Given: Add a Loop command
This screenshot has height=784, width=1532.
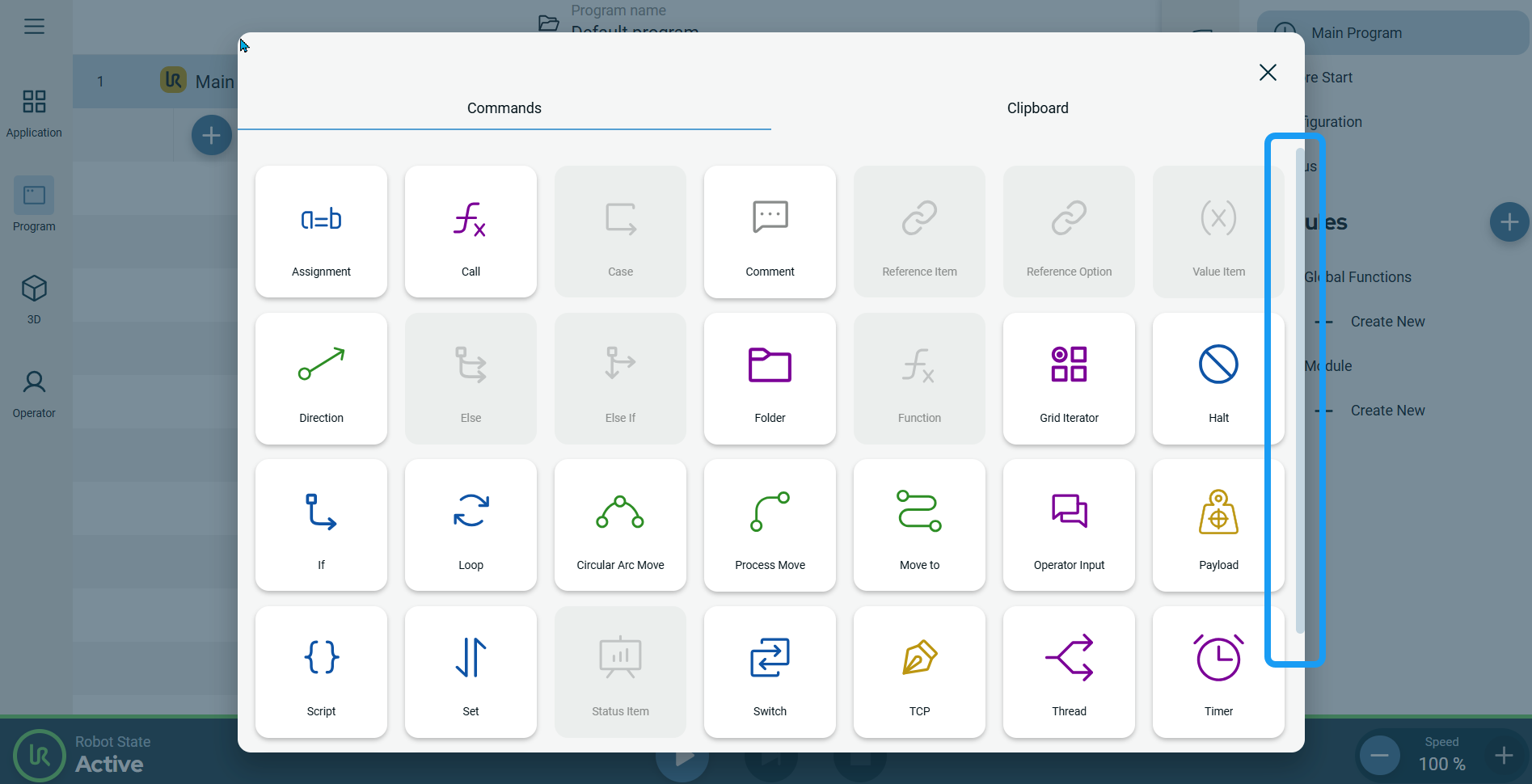Looking at the screenshot, I should 471,525.
